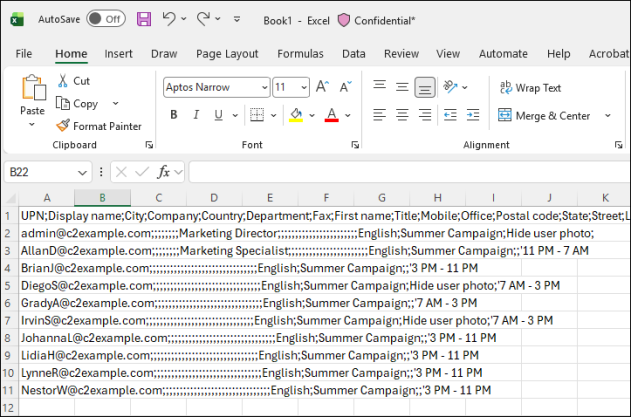Click the Confidential sensitivity shield icon
Image resolution: width=631 pixels, height=417 pixels.
[x=344, y=20]
